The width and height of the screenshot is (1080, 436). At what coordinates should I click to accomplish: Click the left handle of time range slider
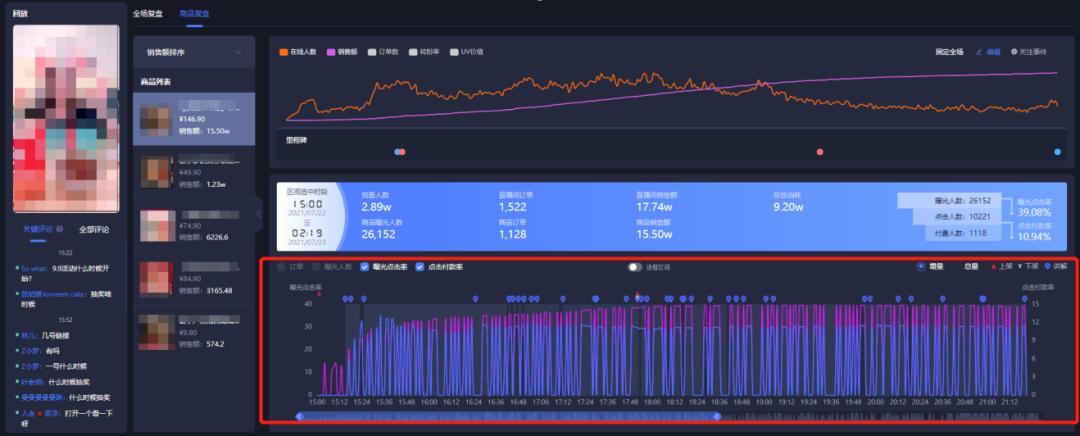coord(300,416)
